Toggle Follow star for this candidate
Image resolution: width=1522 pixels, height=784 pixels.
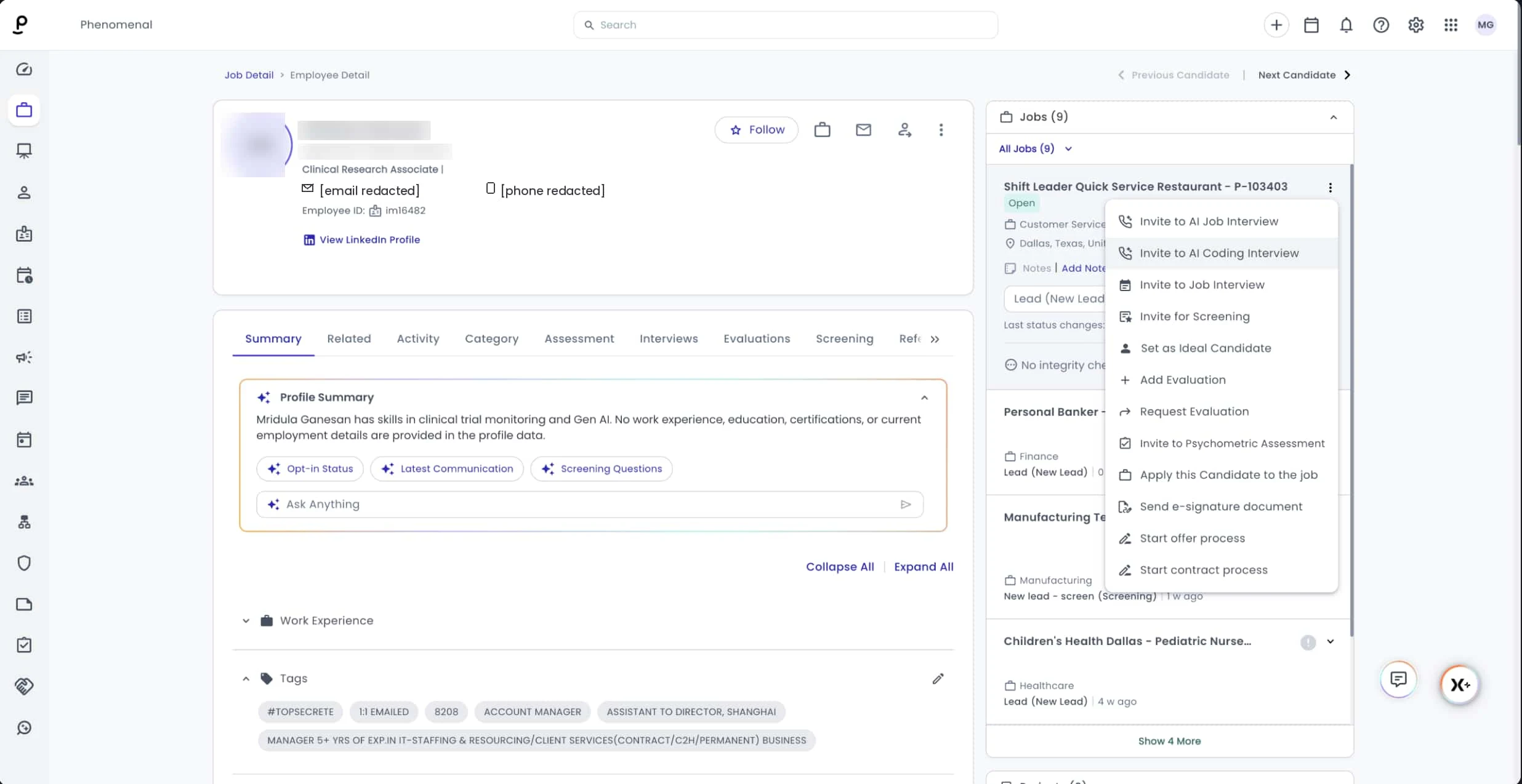[757, 130]
